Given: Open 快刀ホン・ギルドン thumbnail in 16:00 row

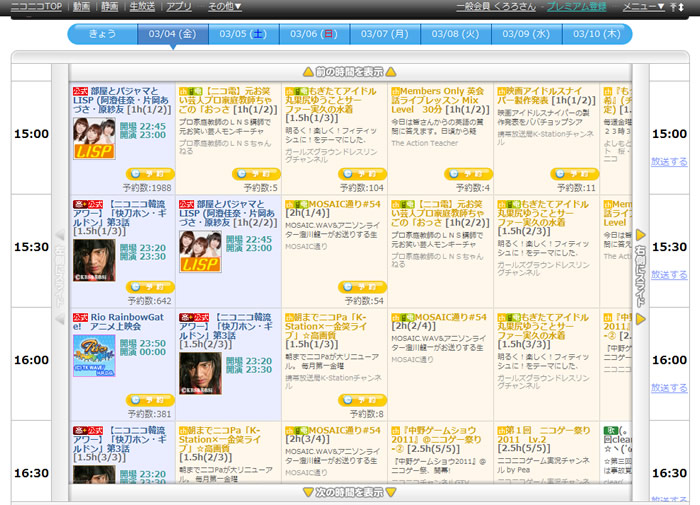Looking at the screenshot, I should pos(200,374).
